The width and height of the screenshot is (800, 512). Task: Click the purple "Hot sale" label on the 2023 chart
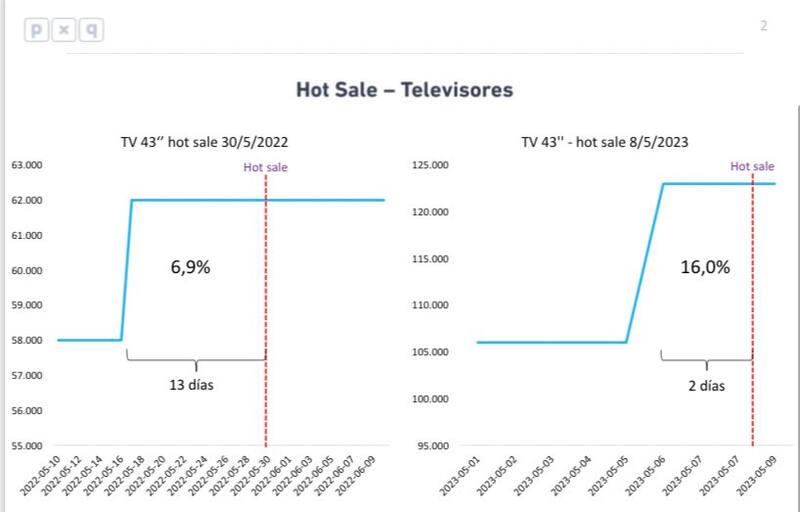point(752,167)
